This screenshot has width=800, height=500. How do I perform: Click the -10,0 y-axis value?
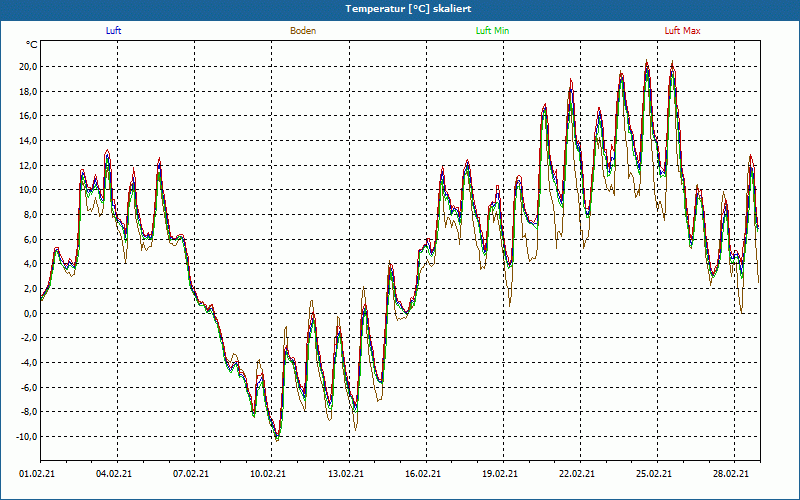pyautogui.click(x=26, y=437)
